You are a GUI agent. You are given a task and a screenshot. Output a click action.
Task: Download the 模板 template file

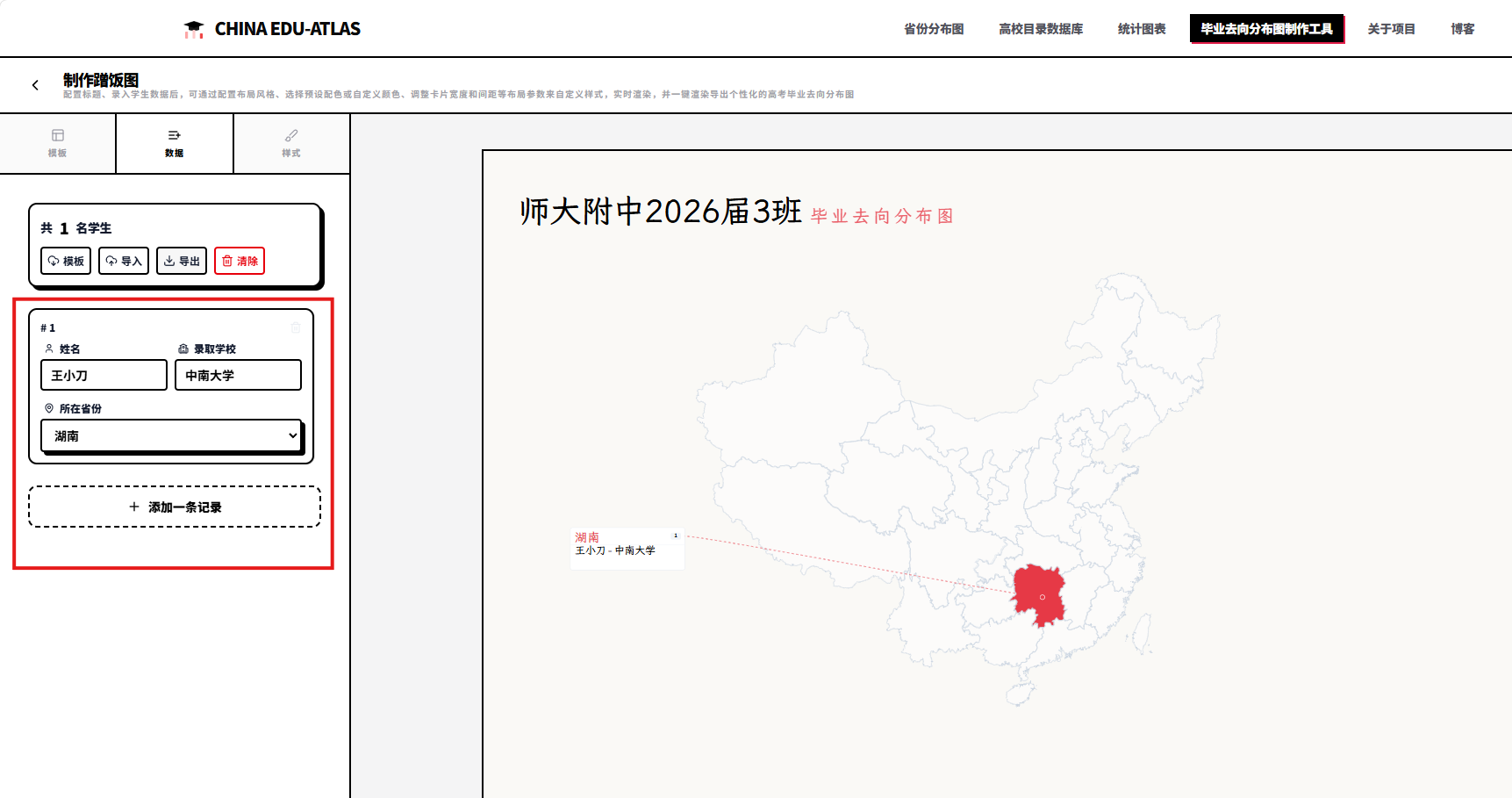pos(66,261)
